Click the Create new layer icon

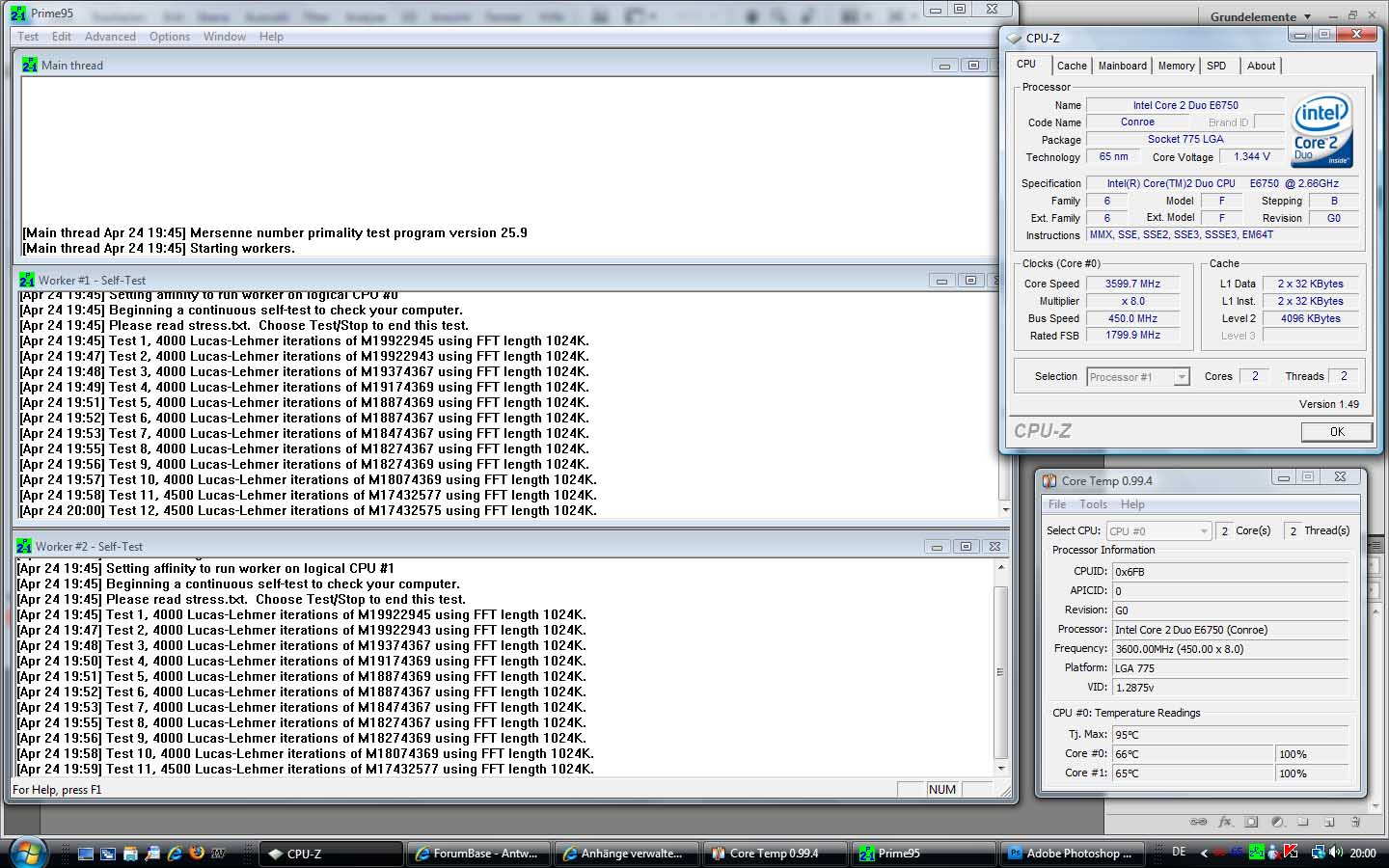click(x=1329, y=823)
